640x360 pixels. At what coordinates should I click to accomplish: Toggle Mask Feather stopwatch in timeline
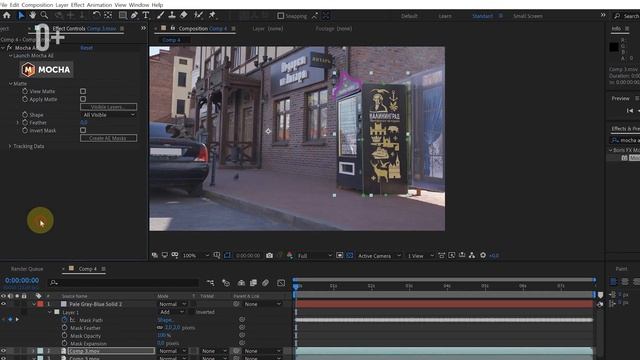(64, 328)
